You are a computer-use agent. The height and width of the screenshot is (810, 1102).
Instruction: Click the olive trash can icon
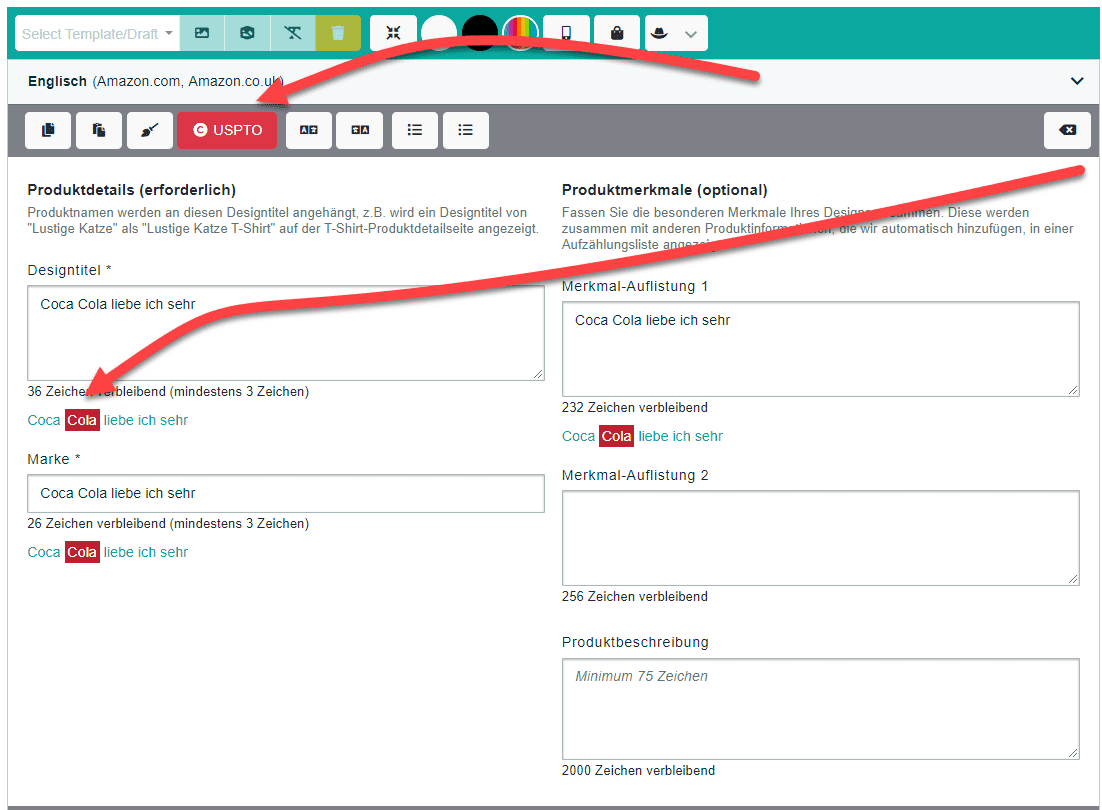[x=338, y=34]
